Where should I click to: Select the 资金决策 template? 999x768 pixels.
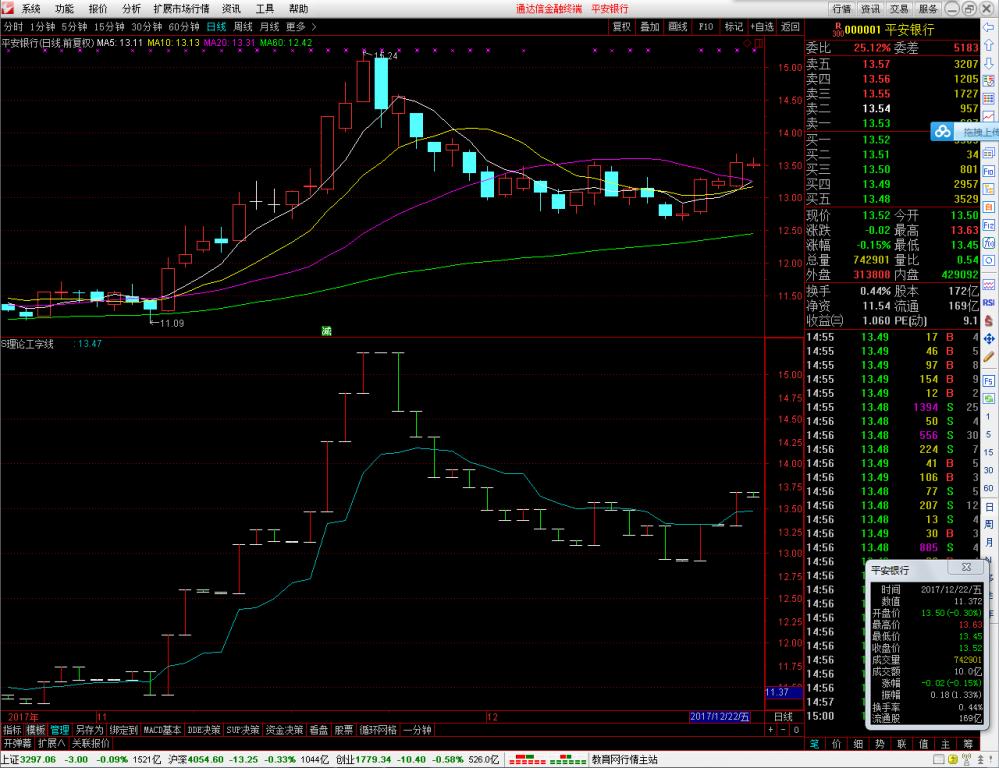click(284, 730)
